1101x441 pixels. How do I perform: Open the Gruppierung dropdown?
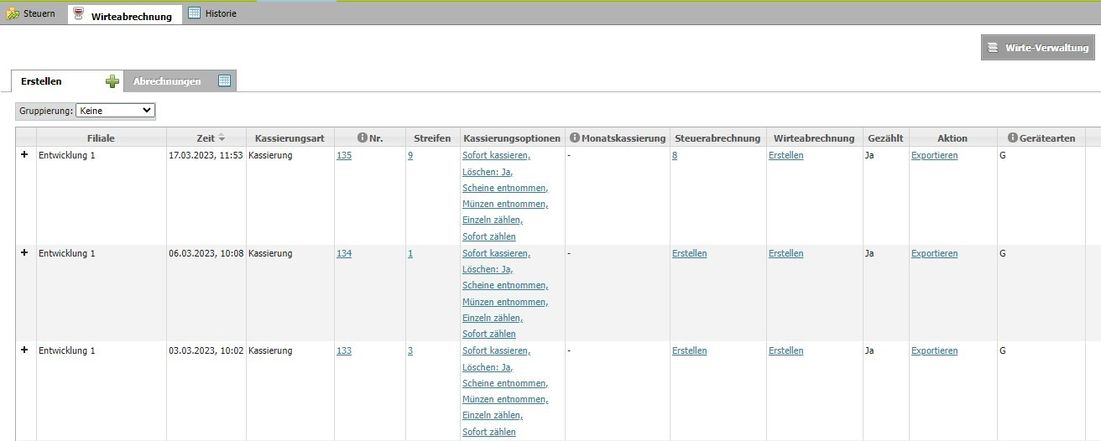(115, 110)
